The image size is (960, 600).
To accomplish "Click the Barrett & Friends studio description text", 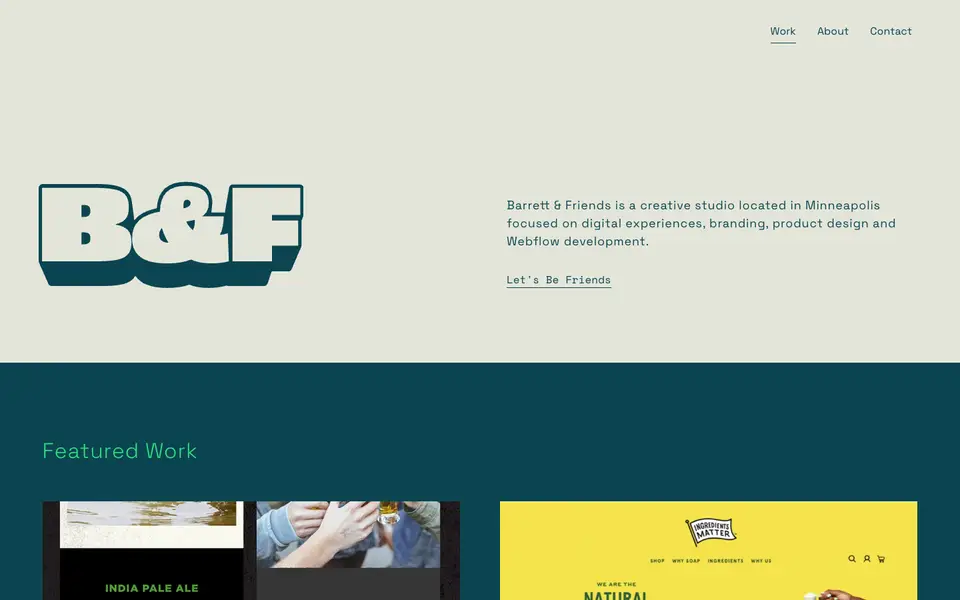I will pos(701,223).
